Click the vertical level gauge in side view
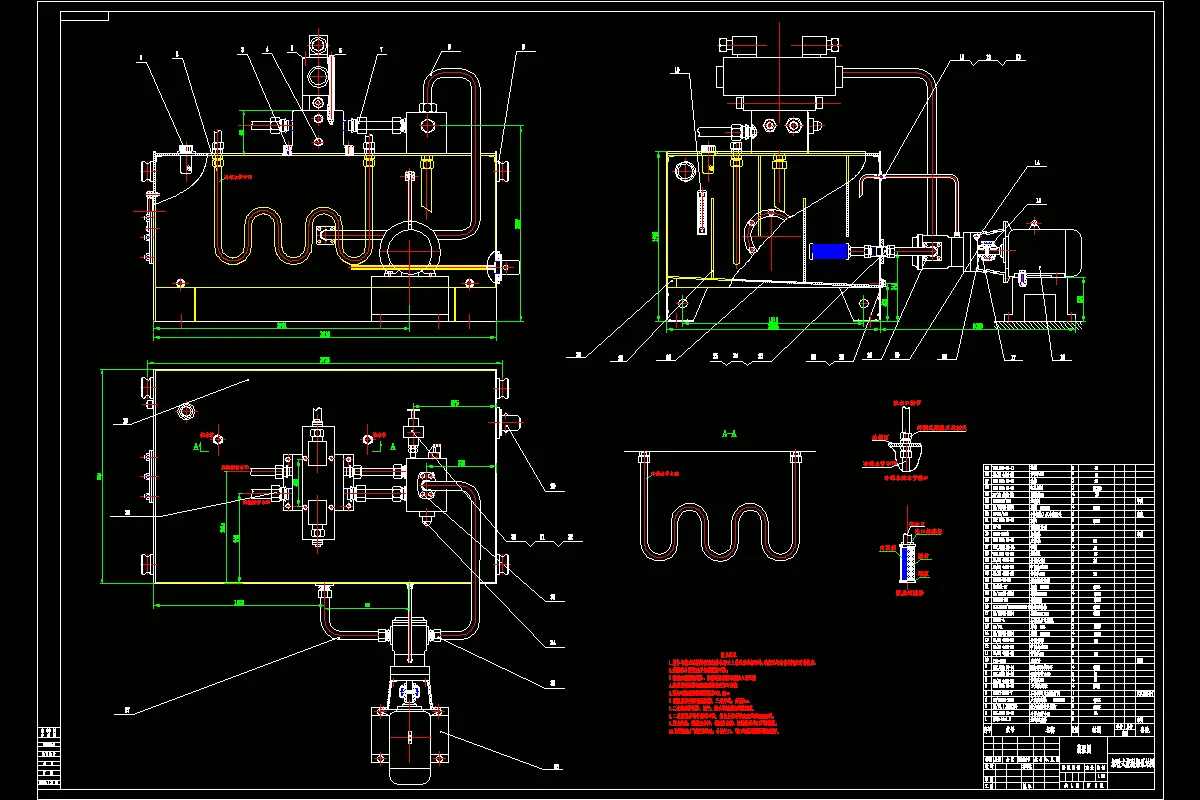 point(702,214)
